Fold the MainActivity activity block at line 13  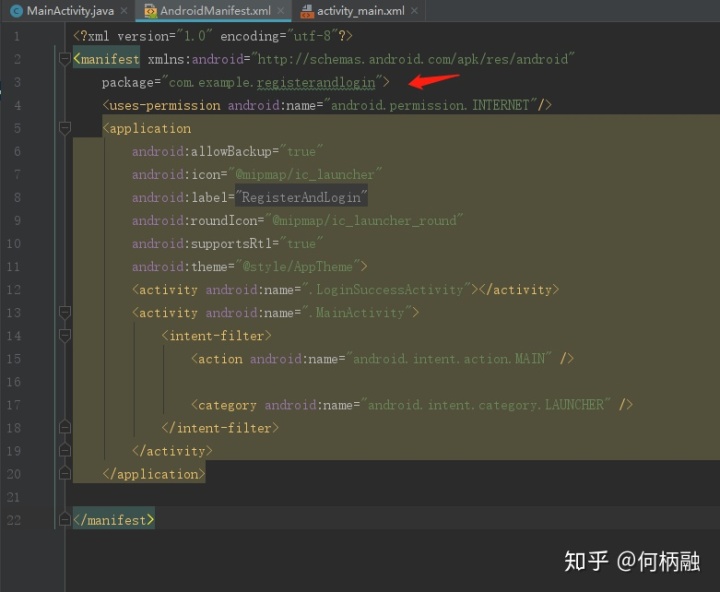pos(65,312)
